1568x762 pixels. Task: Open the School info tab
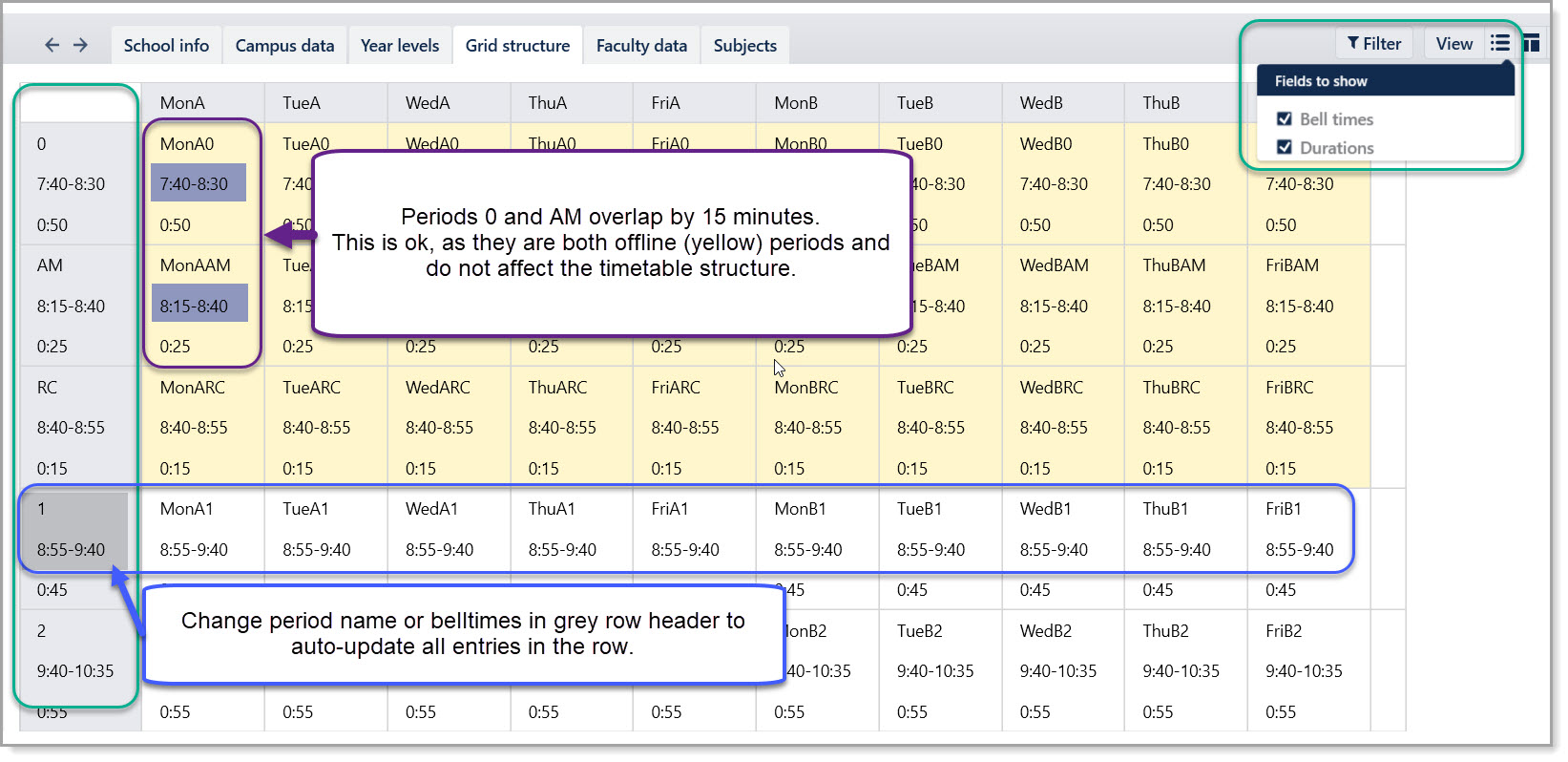pos(166,46)
